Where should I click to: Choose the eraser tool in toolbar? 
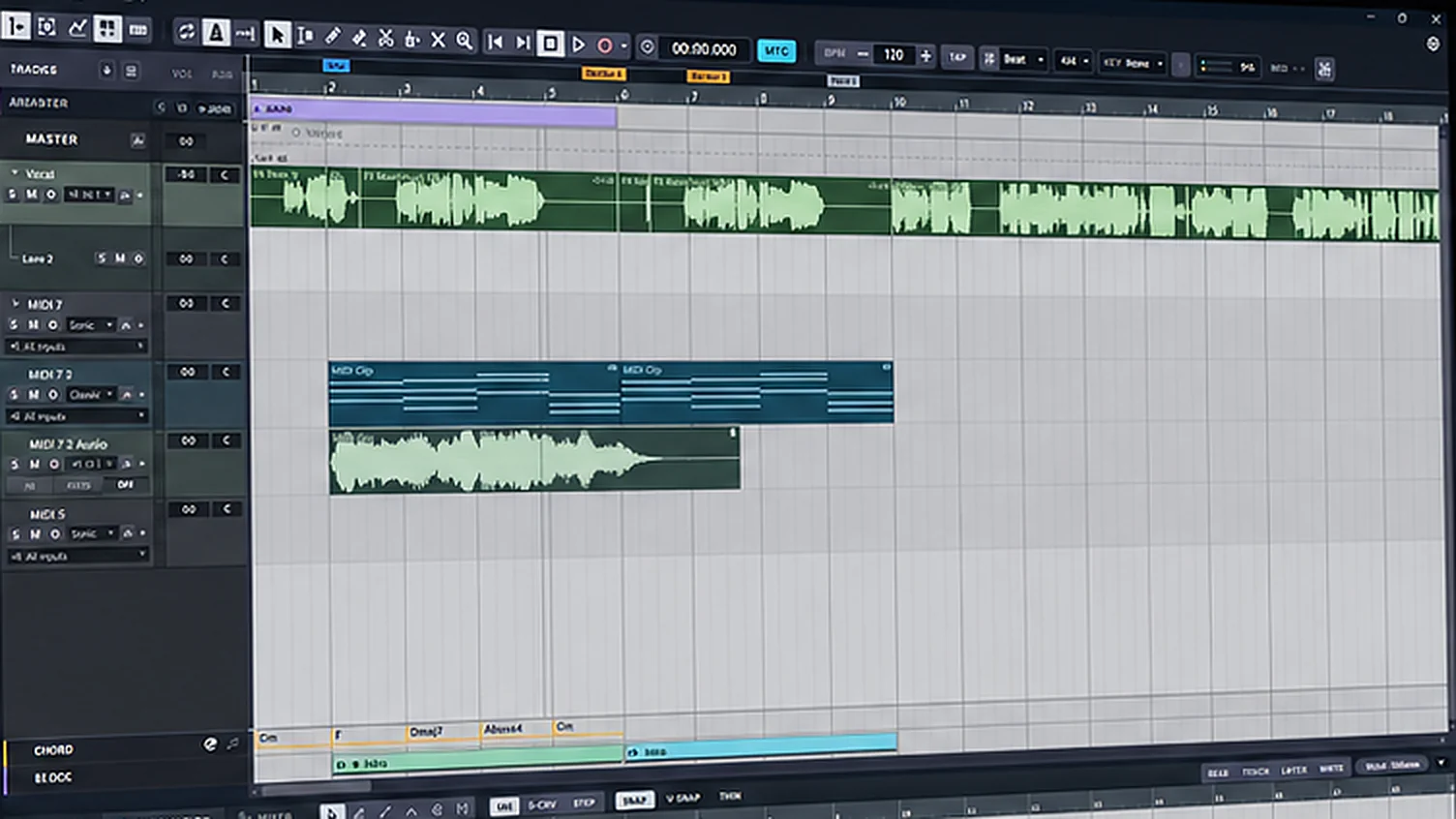[359, 38]
